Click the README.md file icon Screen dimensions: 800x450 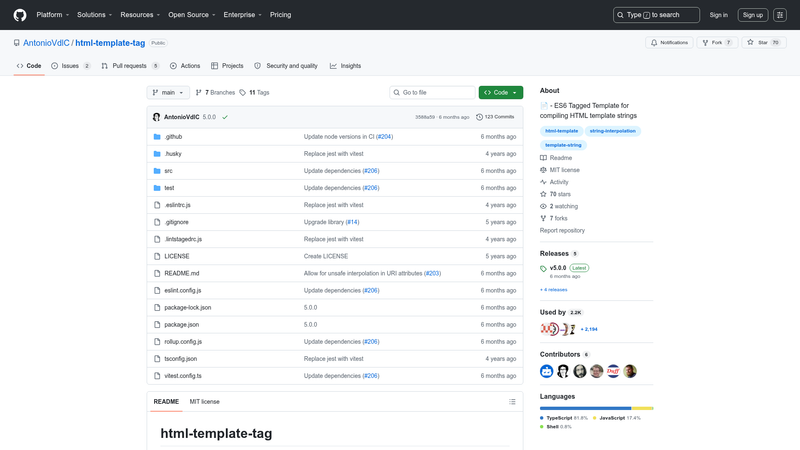pos(157,273)
